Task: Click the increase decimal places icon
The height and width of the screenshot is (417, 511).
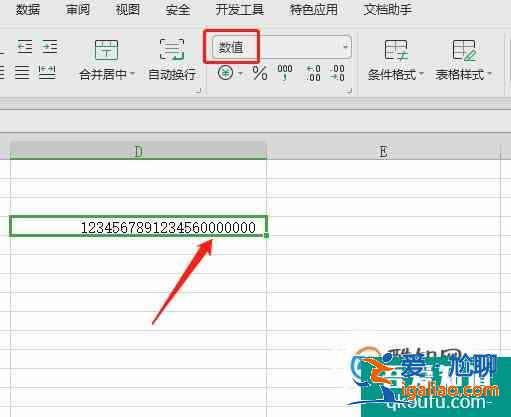Action: point(313,73)
